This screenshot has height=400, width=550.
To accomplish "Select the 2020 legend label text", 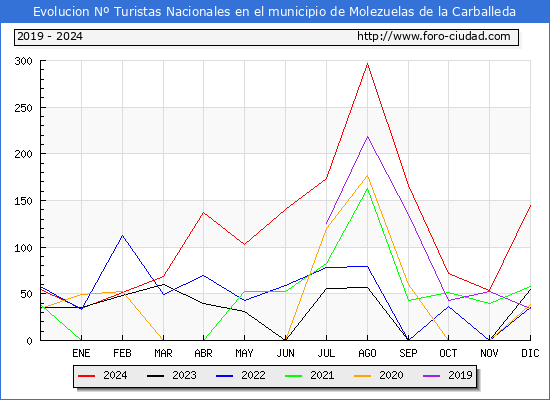I will click(x=391, y=375).
